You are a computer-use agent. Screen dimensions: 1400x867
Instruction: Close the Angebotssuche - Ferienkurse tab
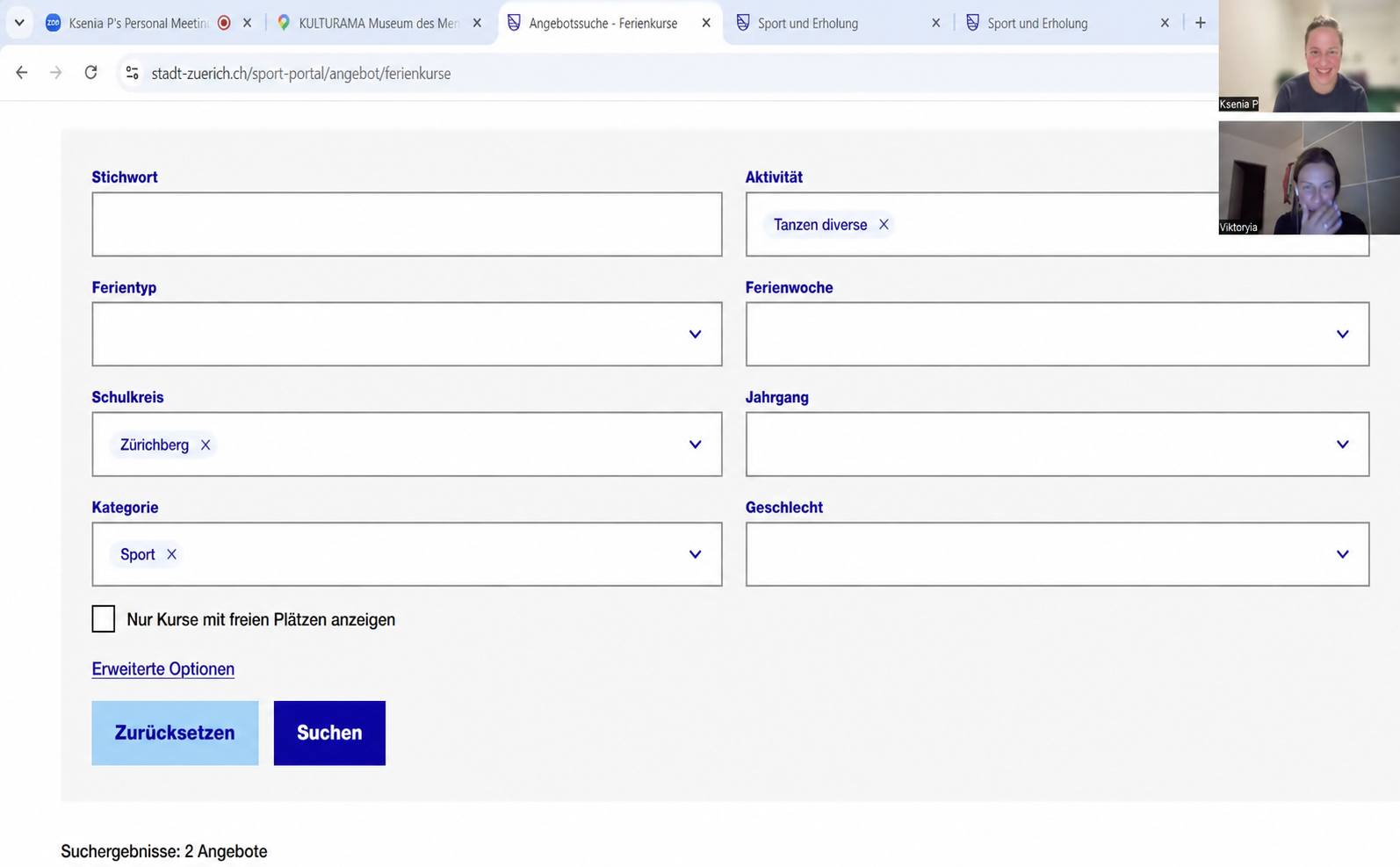tap(706, 23)
